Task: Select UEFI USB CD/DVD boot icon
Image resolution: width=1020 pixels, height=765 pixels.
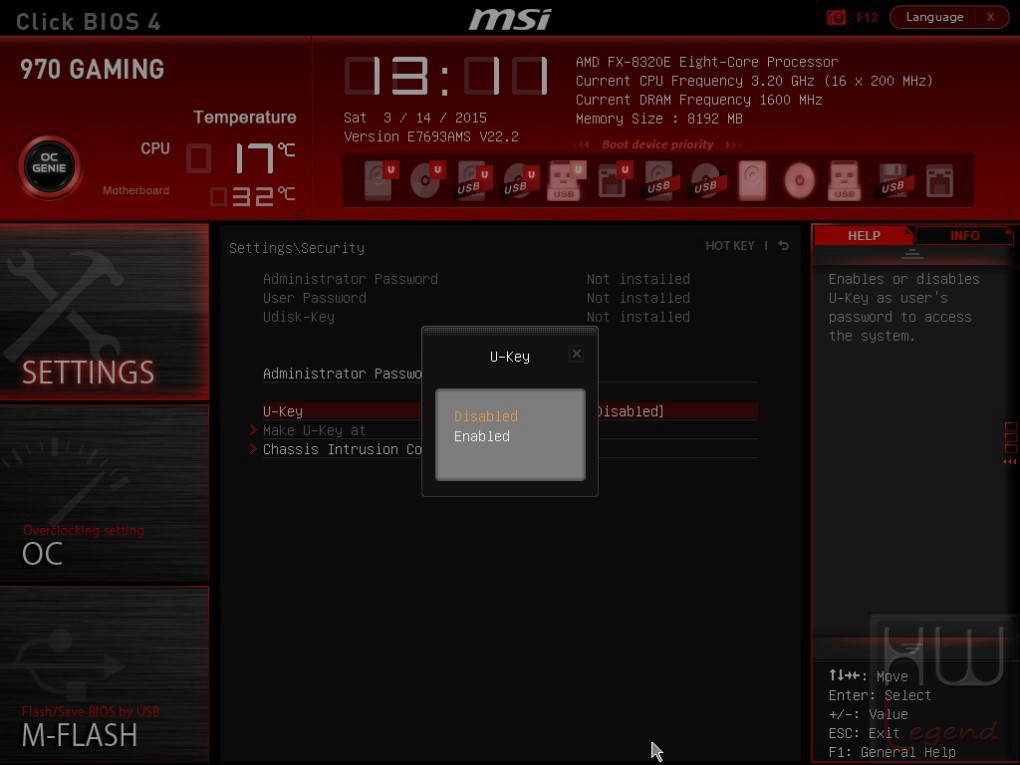Action: pos(520,180)
